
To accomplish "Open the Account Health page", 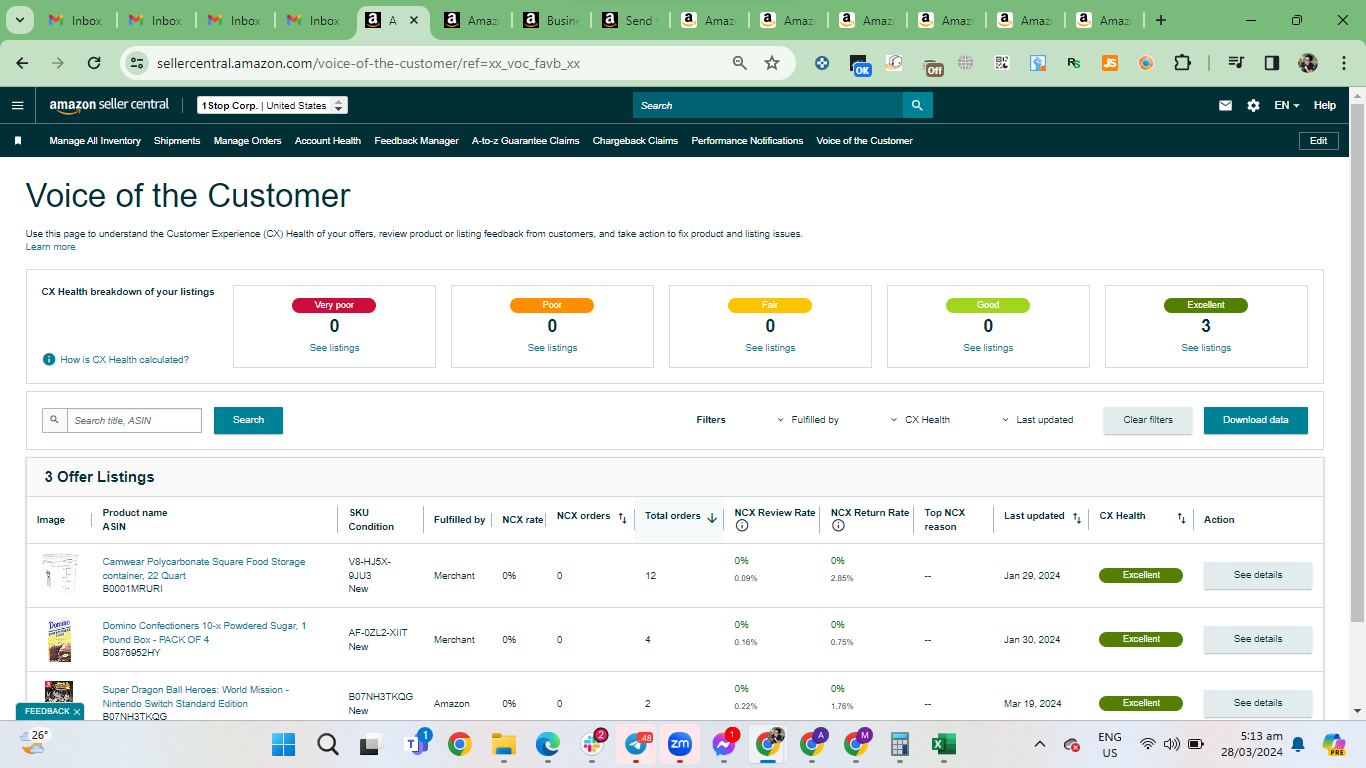I will [x=328, y=141].
